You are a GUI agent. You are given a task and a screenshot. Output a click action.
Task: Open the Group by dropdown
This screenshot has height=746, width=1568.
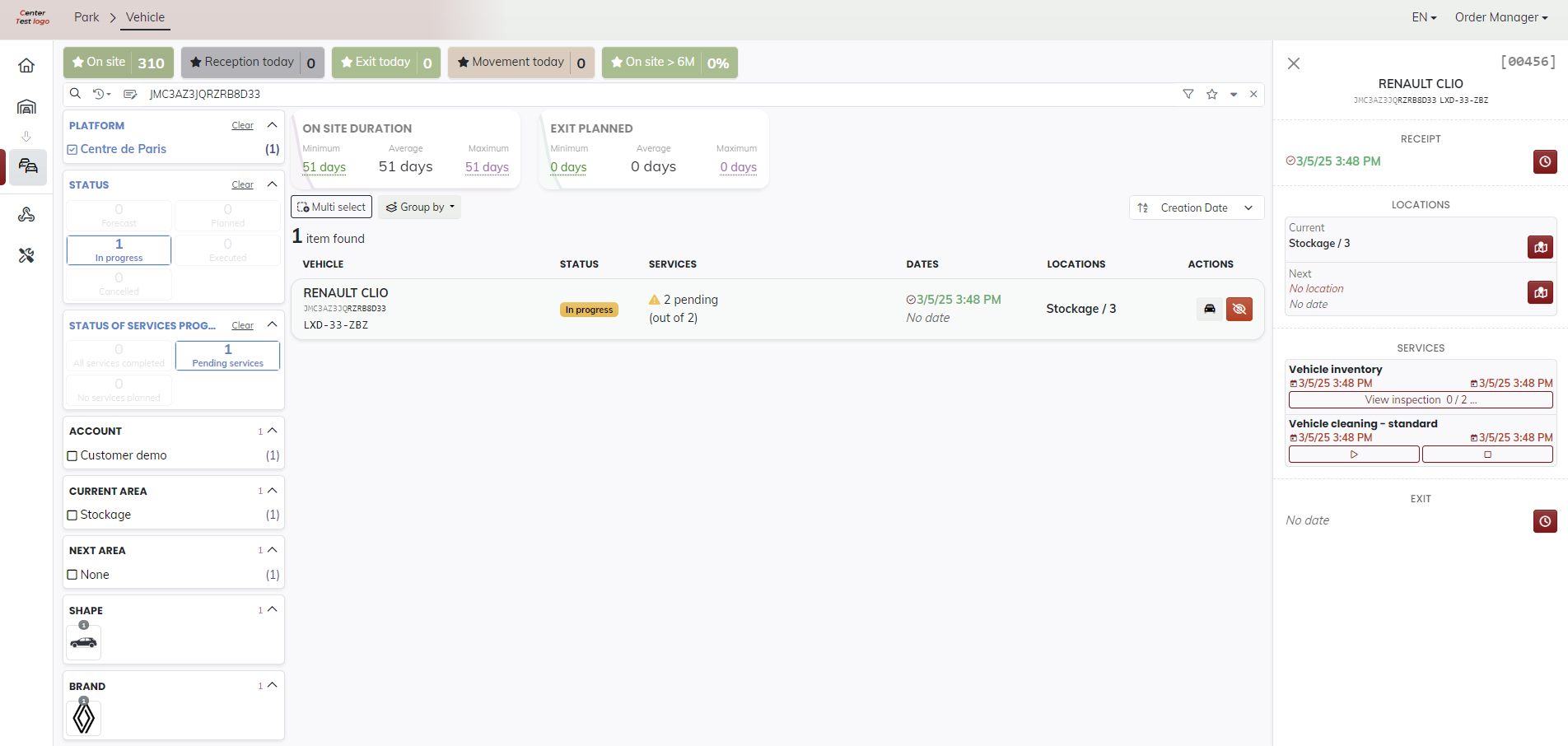pyautogui.click(x=420, y=207)
